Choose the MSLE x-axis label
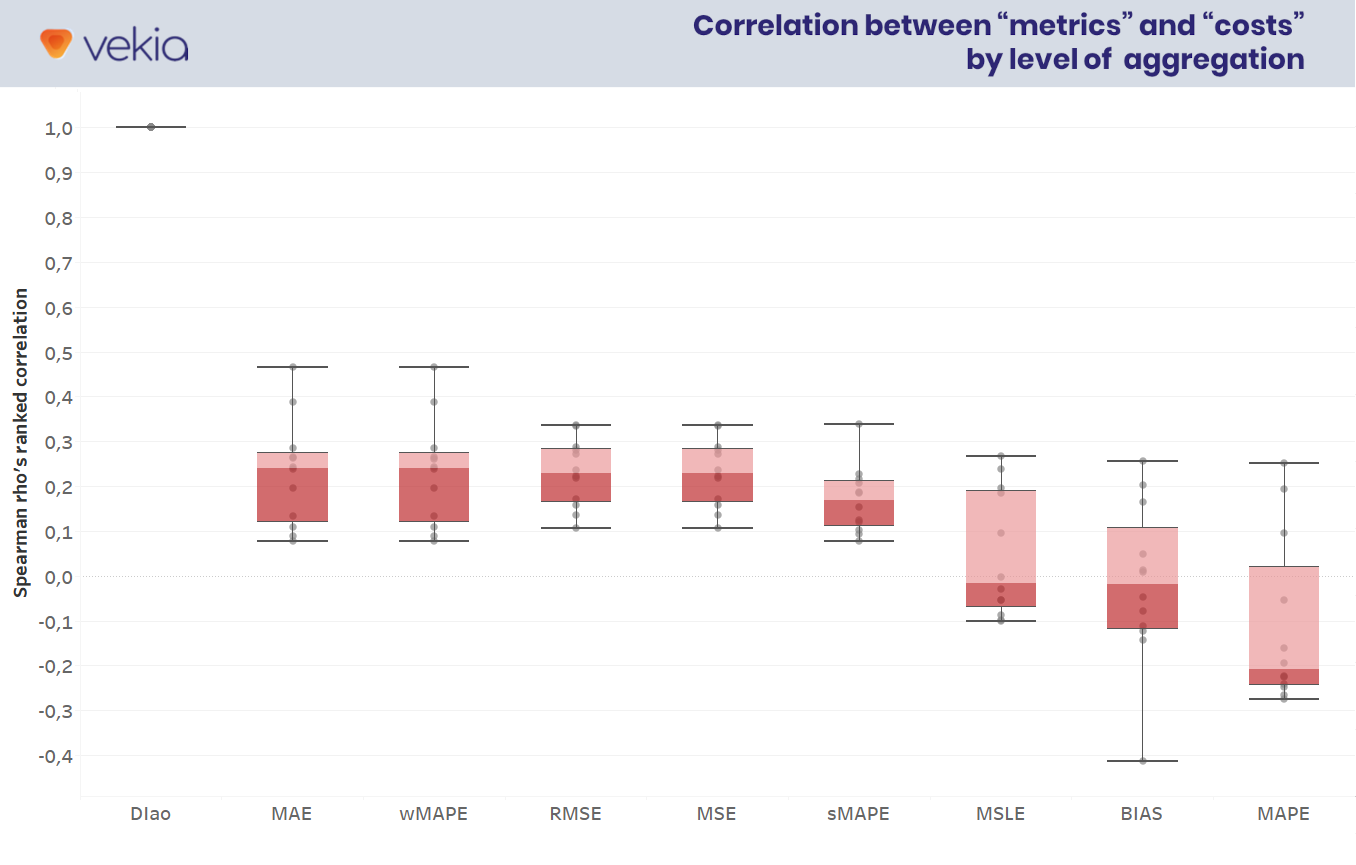 (1000, 814)
